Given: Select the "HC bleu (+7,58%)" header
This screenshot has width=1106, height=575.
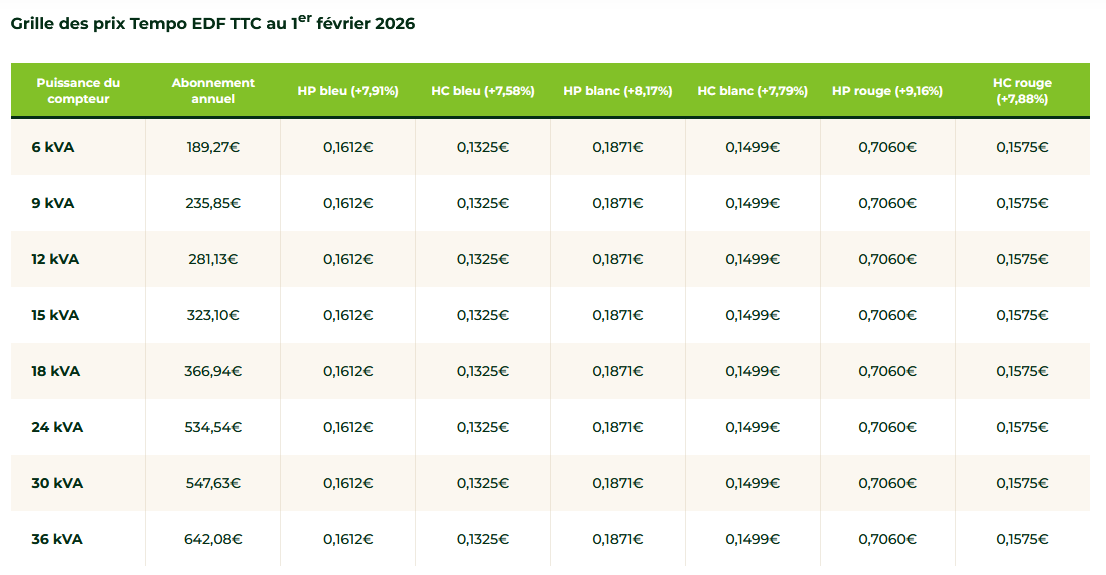Looking at the screenshot, I should [483, 91].
